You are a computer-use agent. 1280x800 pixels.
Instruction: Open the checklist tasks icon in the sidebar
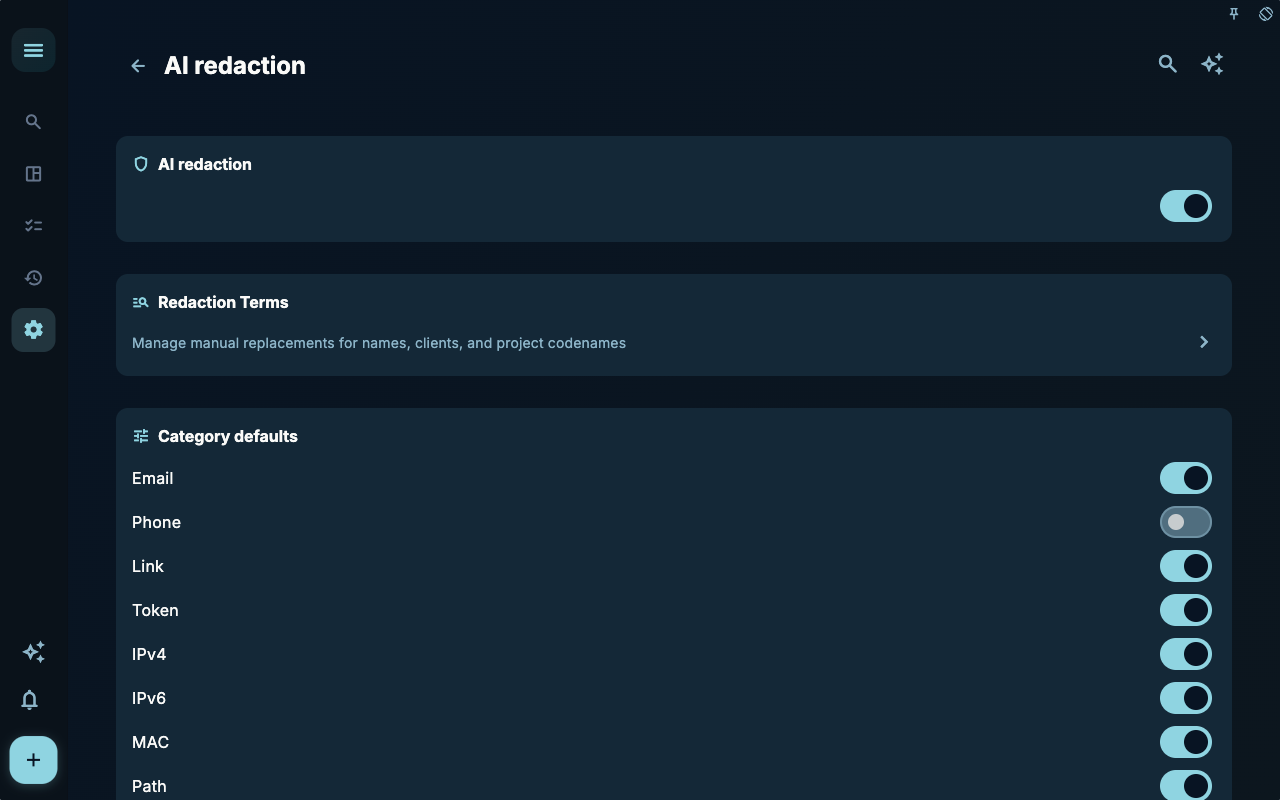[x=33, y=226]
